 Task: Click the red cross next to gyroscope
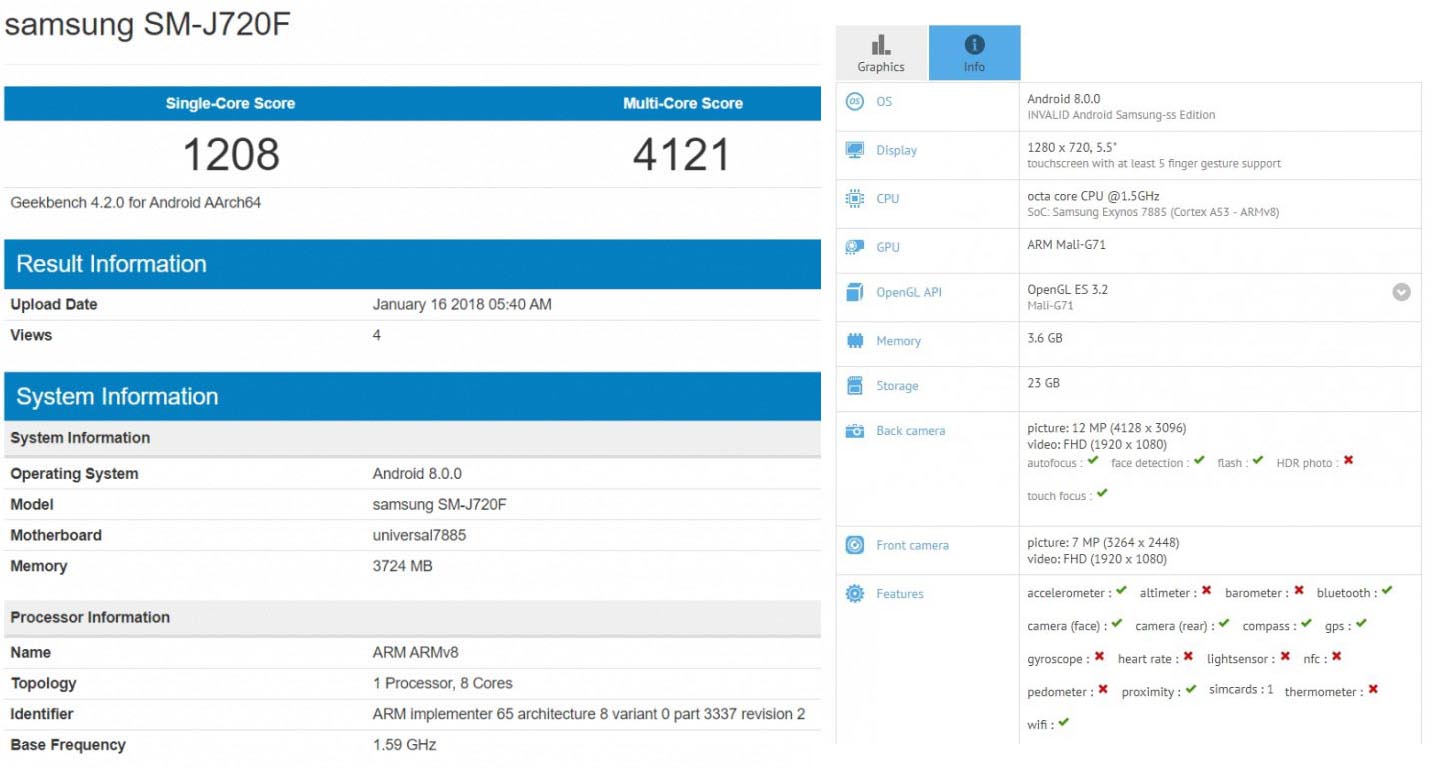coord(1099,657)
